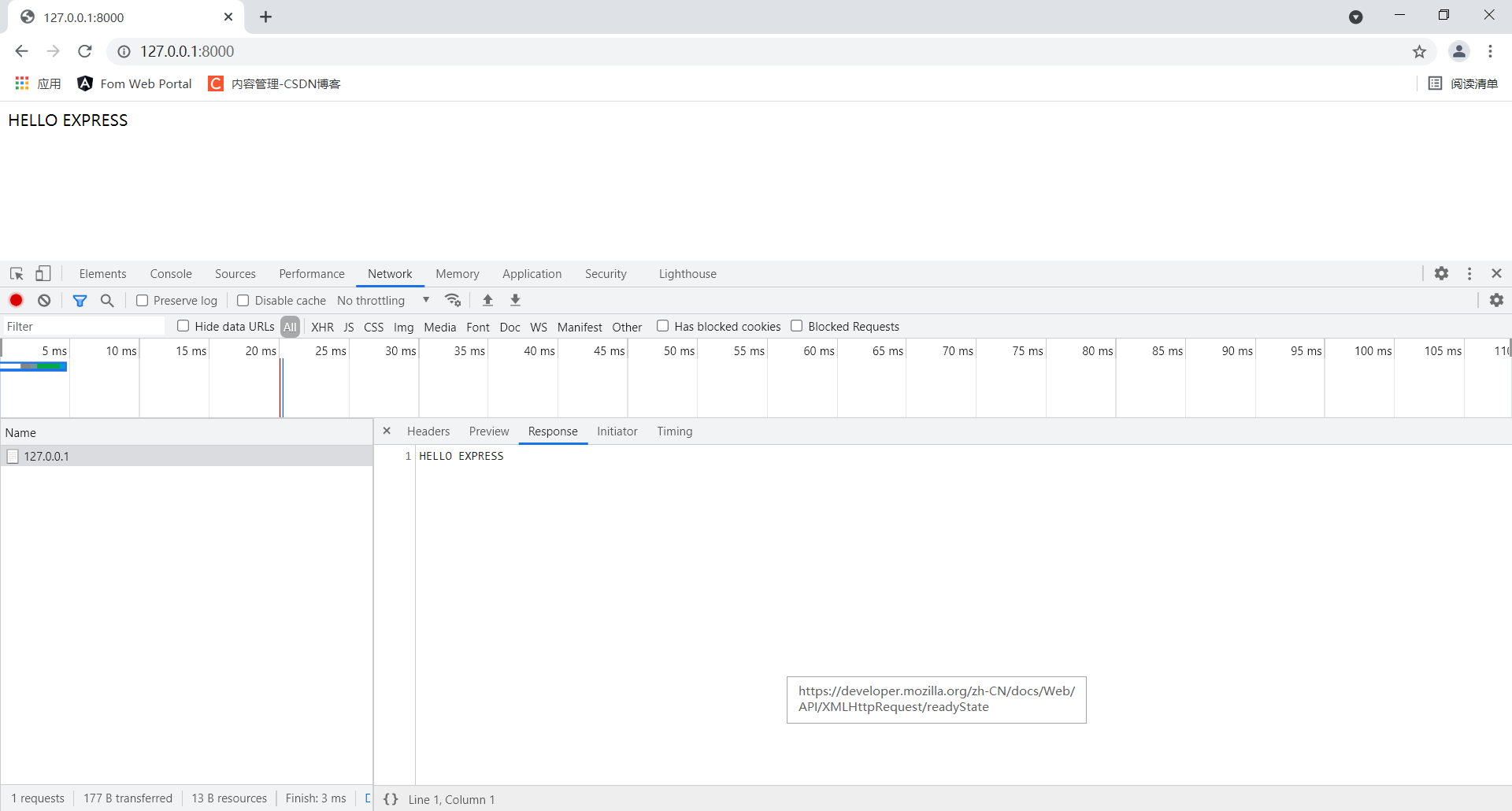Open Network panel settings gear
The height and width of the screenshot is (811, 1512).
1496,300
